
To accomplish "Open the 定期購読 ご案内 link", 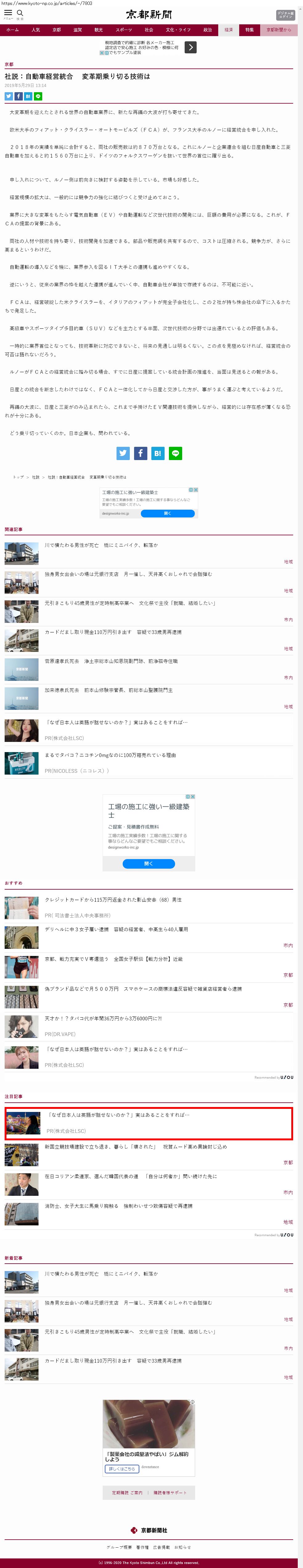I will [x=127, y=1492].
